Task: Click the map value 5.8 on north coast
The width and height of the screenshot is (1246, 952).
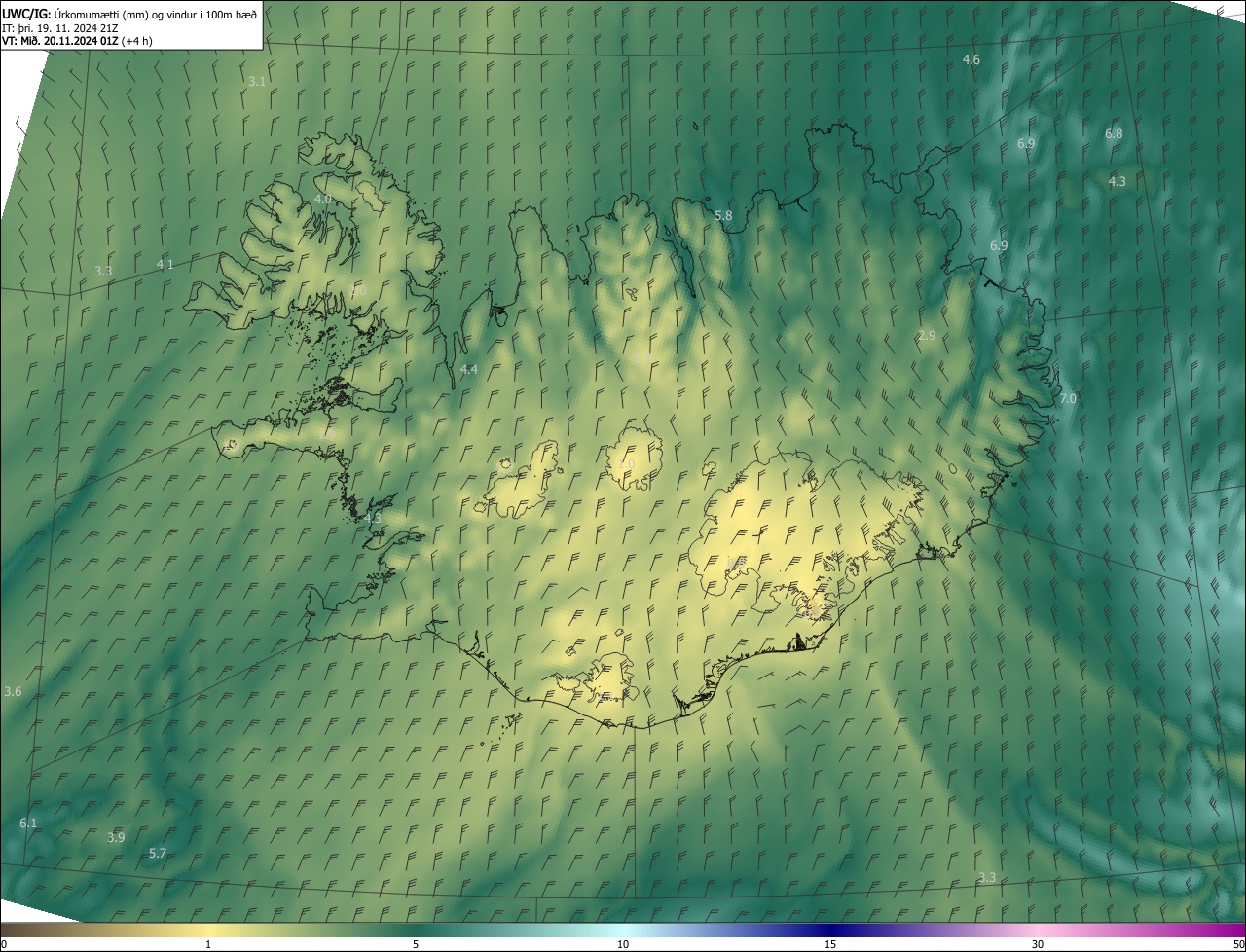Action: pyautogui.click(x=723, y=216)
